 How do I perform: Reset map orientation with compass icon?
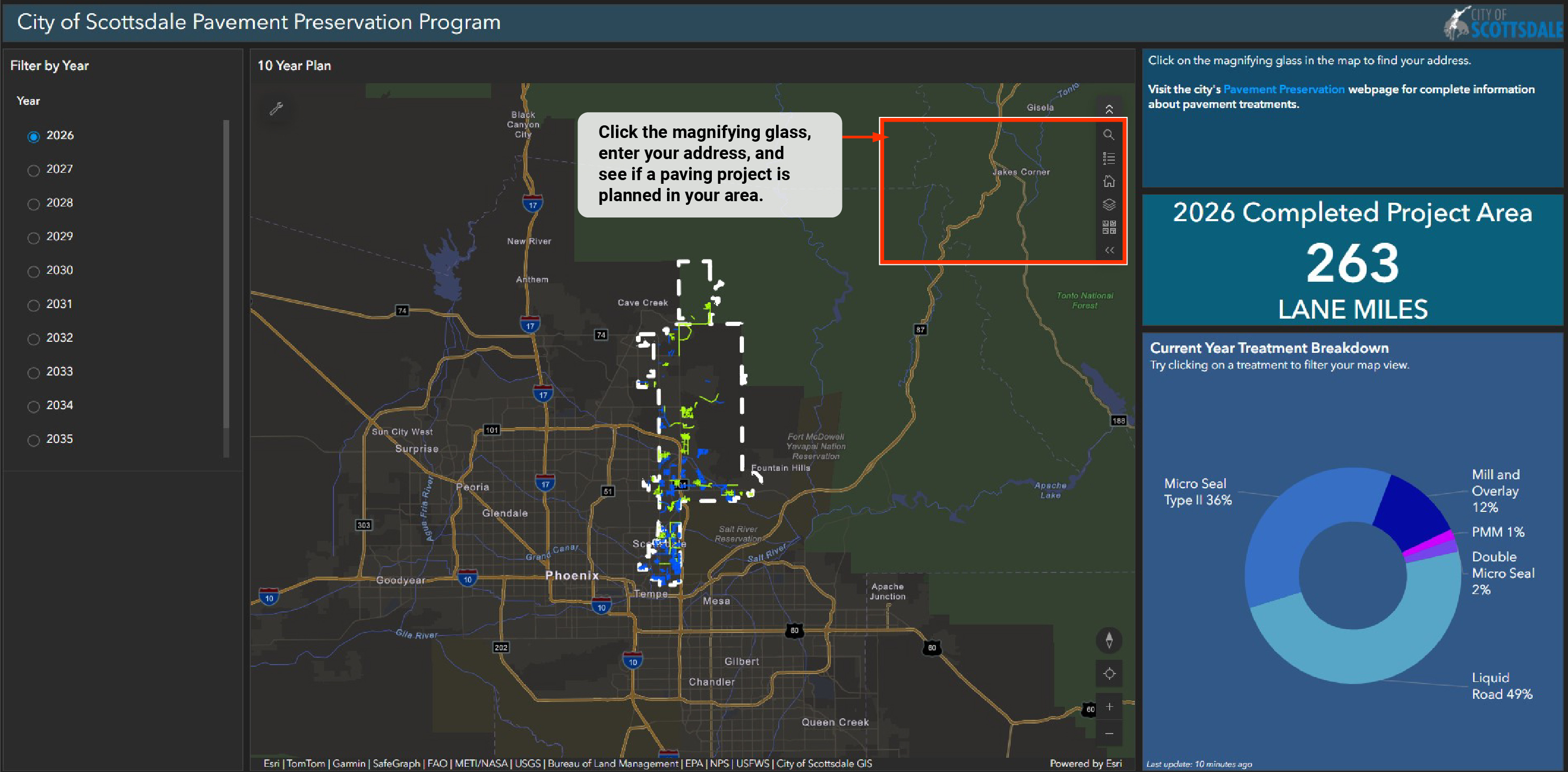[1109, 640]
